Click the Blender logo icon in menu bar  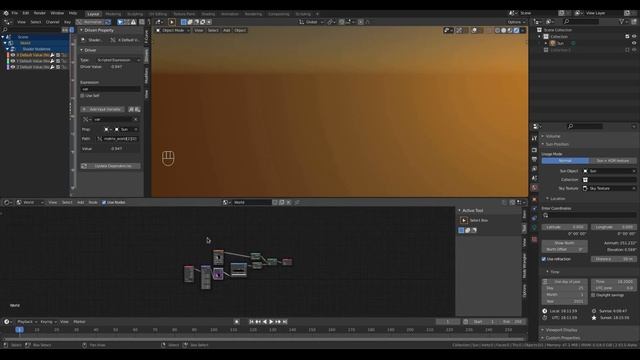6,13
